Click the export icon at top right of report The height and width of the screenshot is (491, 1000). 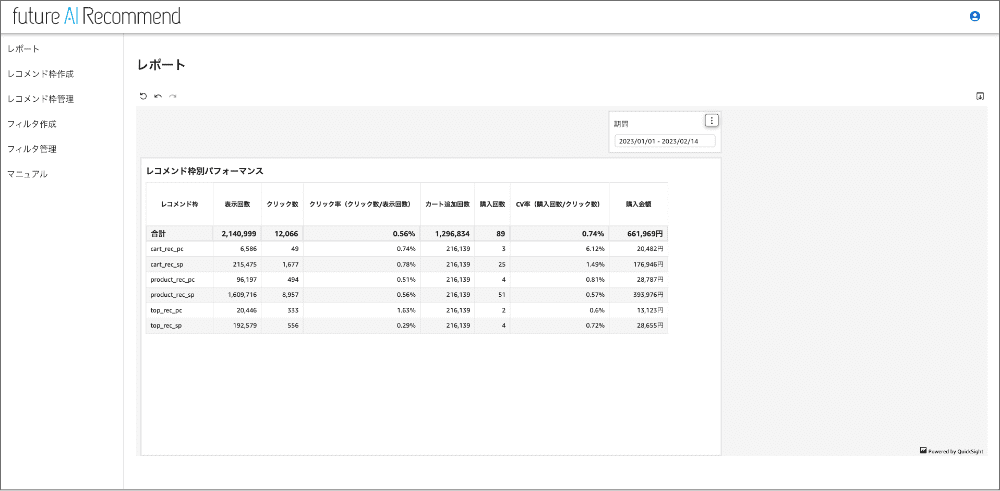click(980, 96)
